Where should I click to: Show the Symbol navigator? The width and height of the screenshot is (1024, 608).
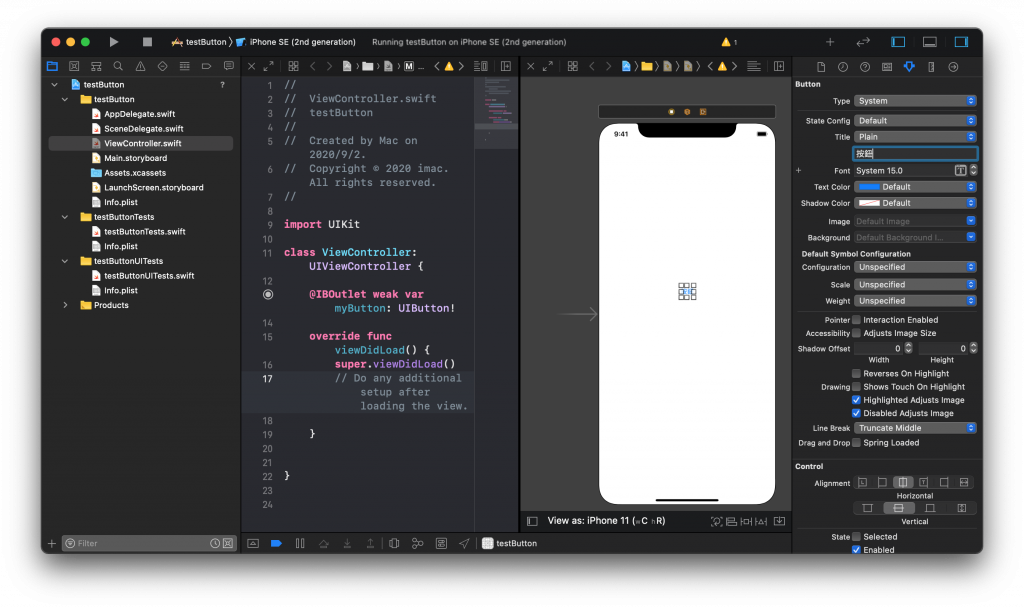[x=96, y=66]
